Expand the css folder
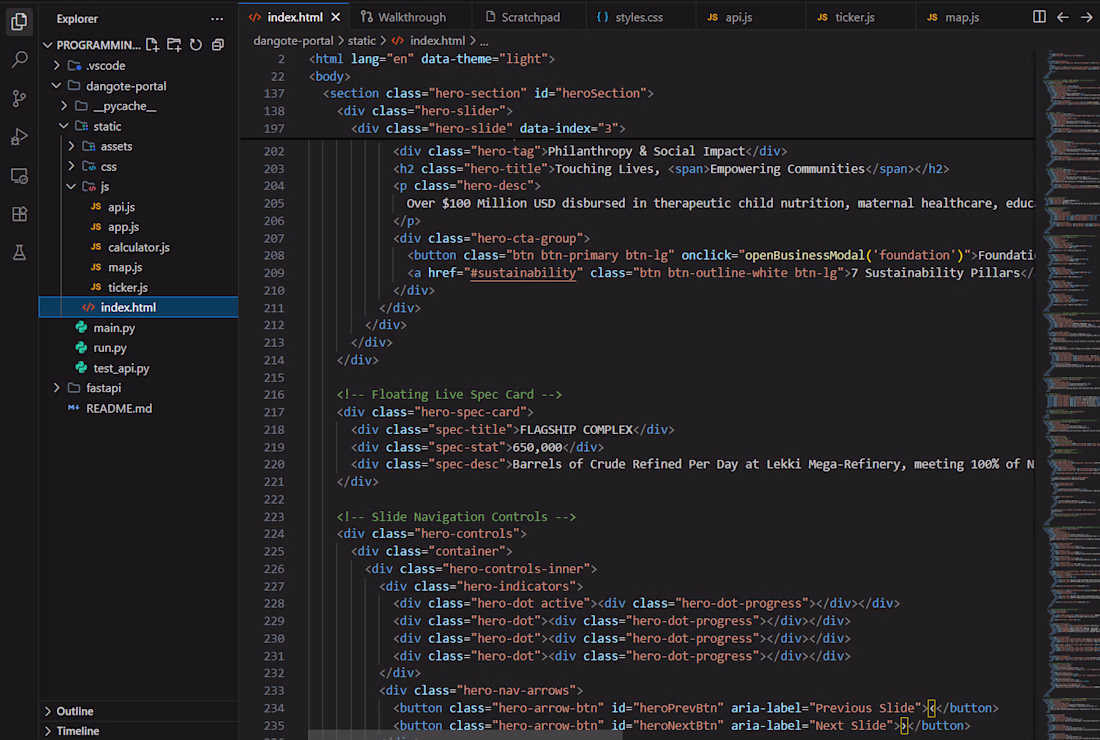1100x740 pixels. (71, 166)
